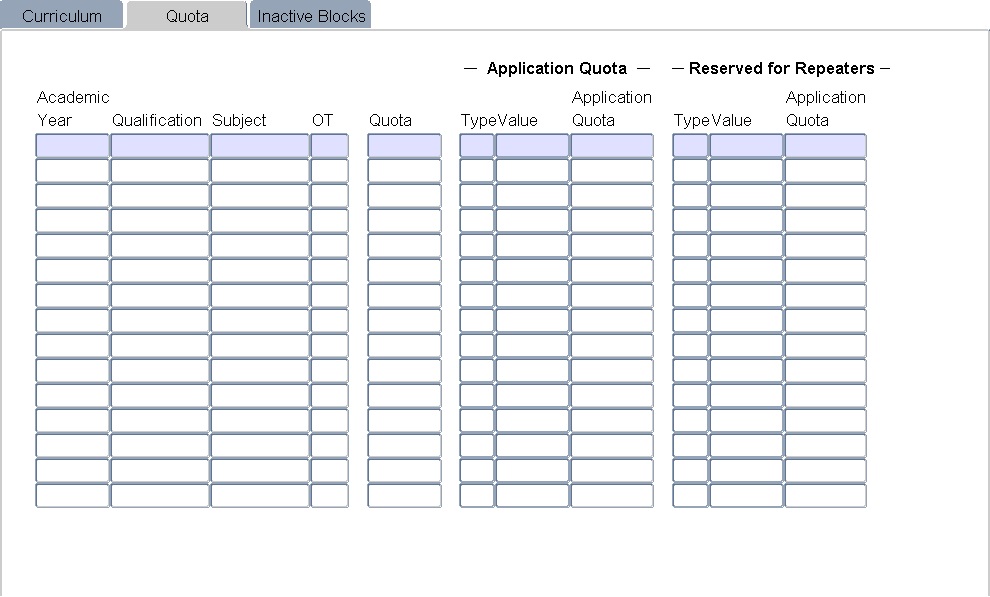Screen dimensions: 990x597
Task: Click last row Academic Year field
Action: 72,496
